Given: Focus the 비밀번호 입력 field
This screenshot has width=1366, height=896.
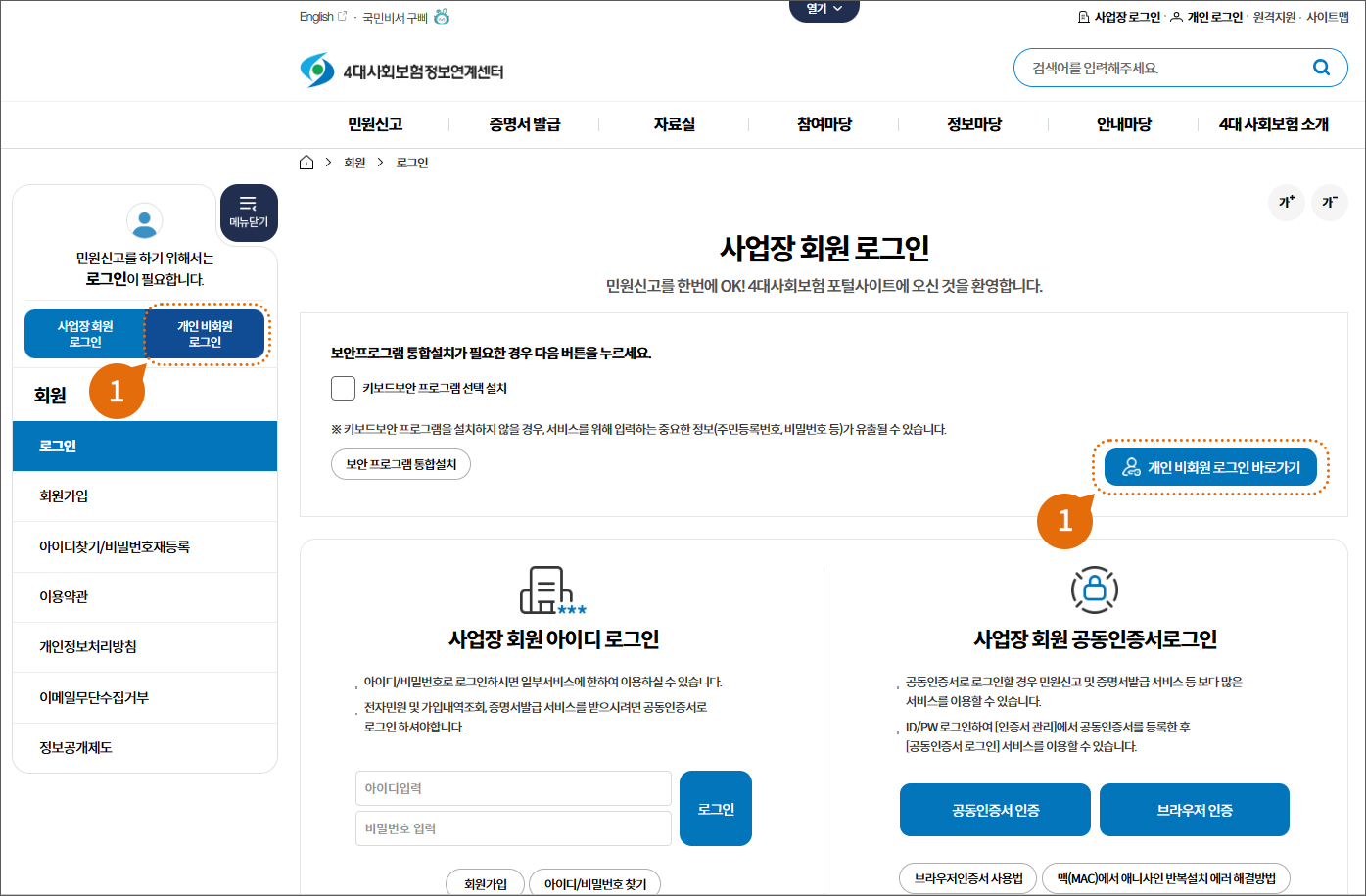Looking at the screenshot, I should pyautogui.click(x=513, y=828).
